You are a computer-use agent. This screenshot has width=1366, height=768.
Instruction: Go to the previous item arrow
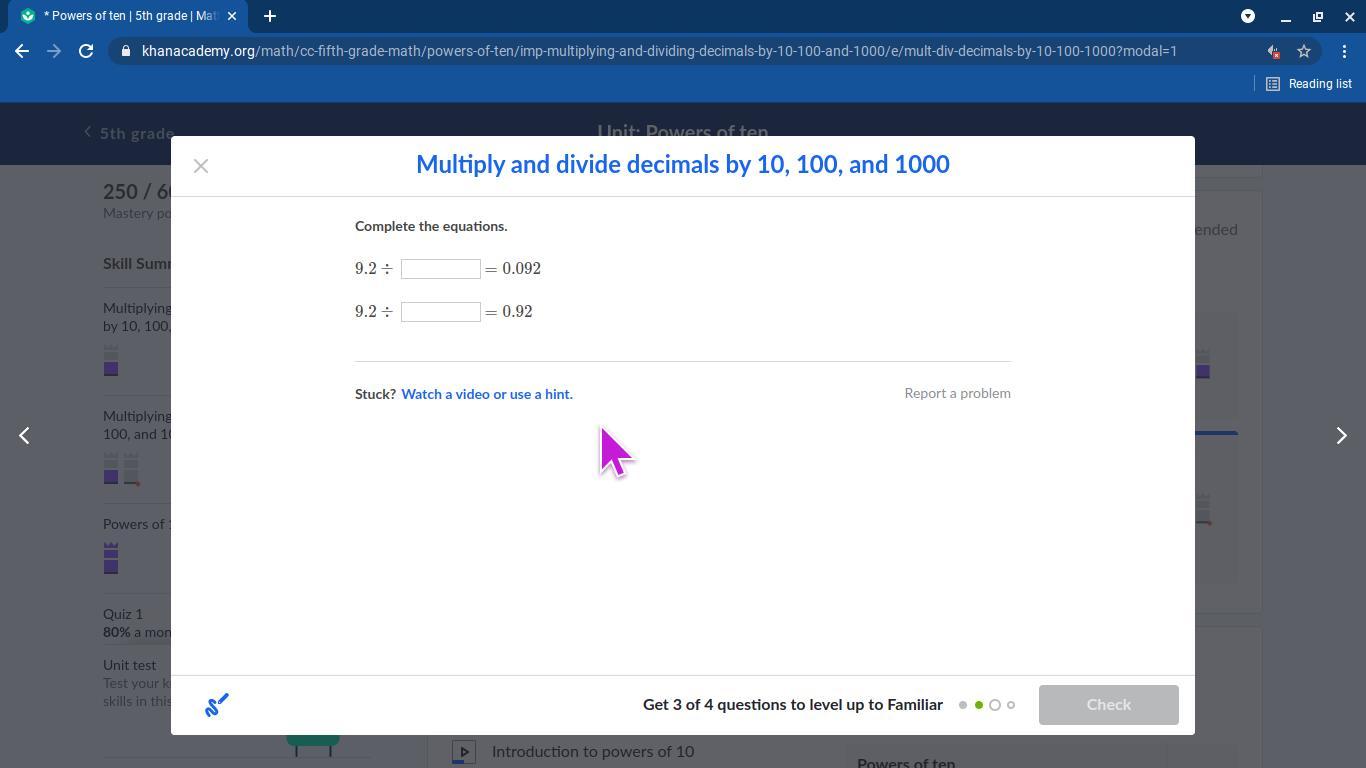pos(24,436)
